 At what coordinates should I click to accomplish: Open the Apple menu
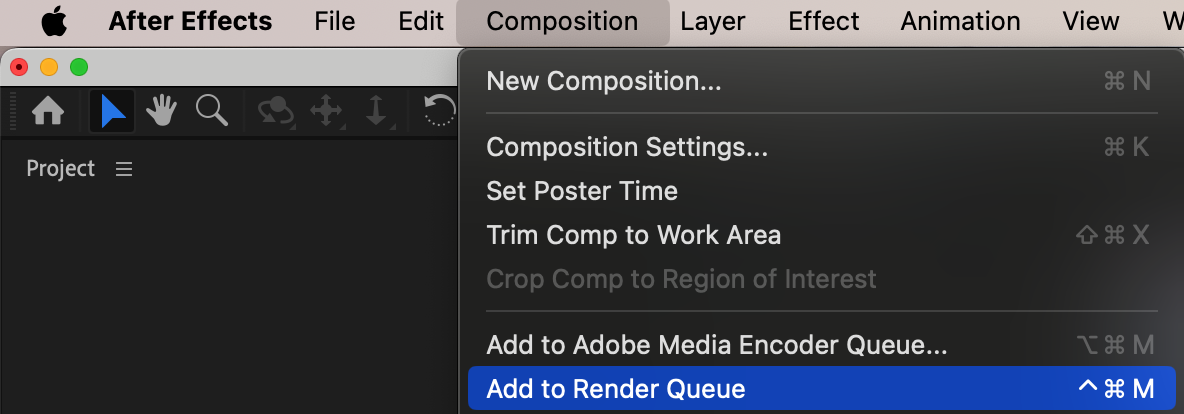[x=53, y=21]
